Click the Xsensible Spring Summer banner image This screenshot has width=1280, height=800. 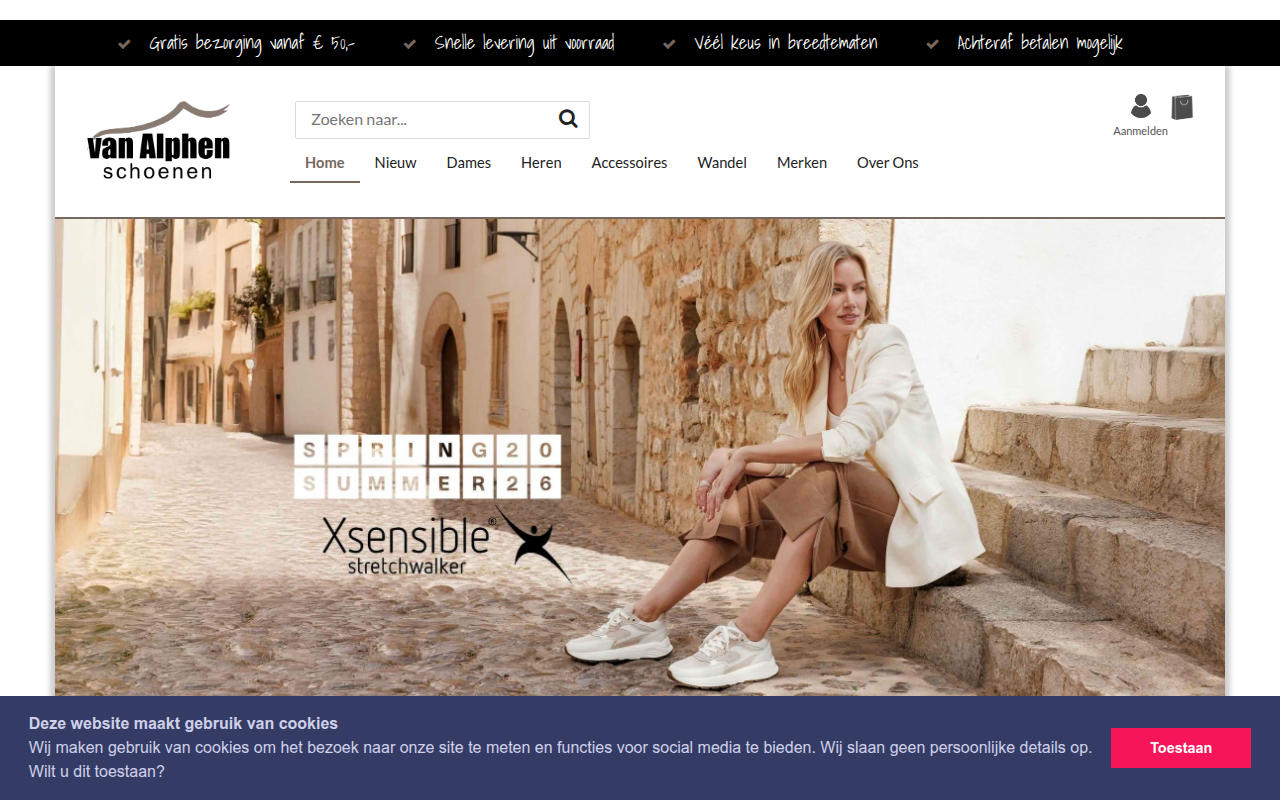pos(640,458)
